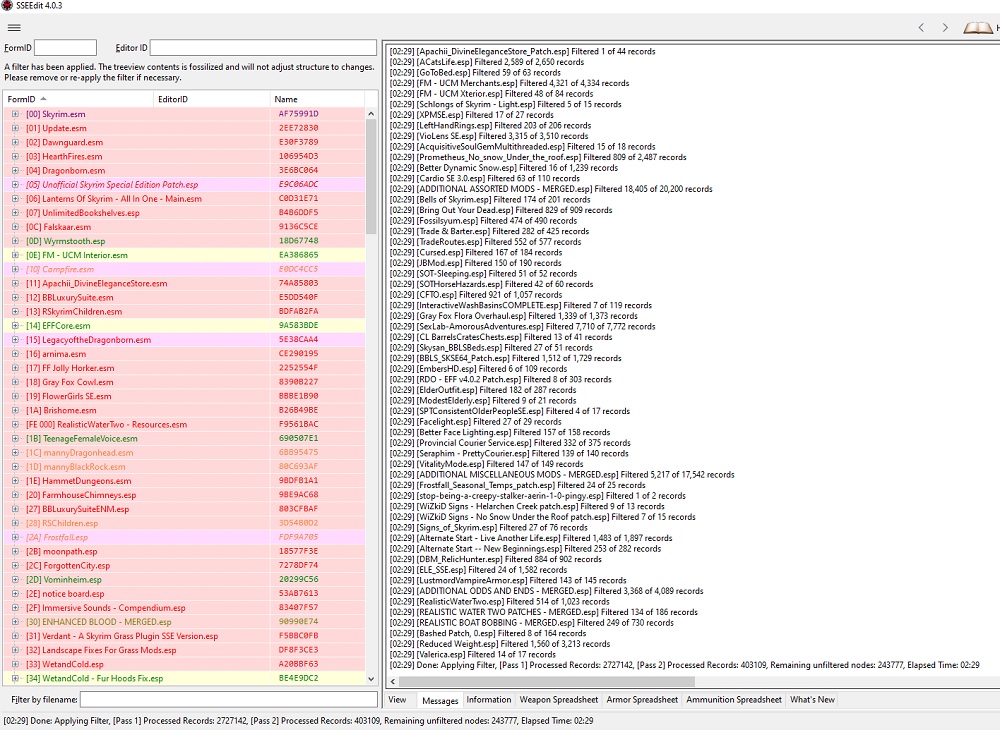Select the [07] UnlimitedBookshelves.esp row
Image resolution: width=1000 pixels, height=730 pixels.
point(184,212)
